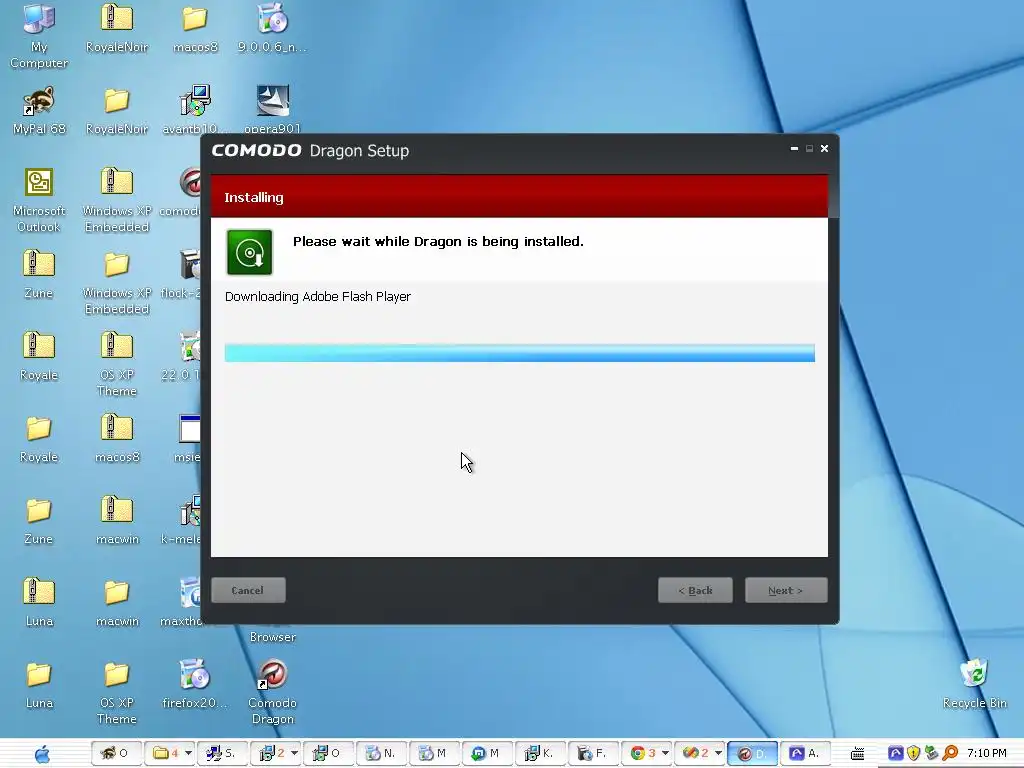Image resolution: width=1024 pixels, height=768 pixels.
Task: Open the My Computer desktop icon
Action: point(39,35)
